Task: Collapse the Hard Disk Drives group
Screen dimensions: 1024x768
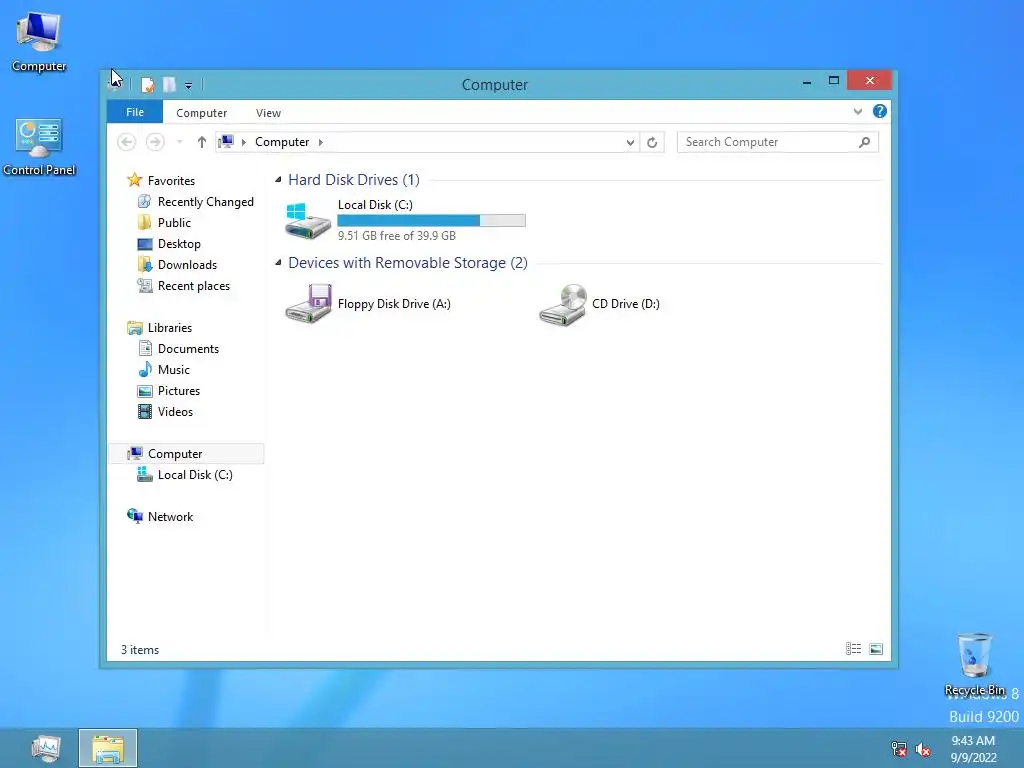Action: pos(278,180)
